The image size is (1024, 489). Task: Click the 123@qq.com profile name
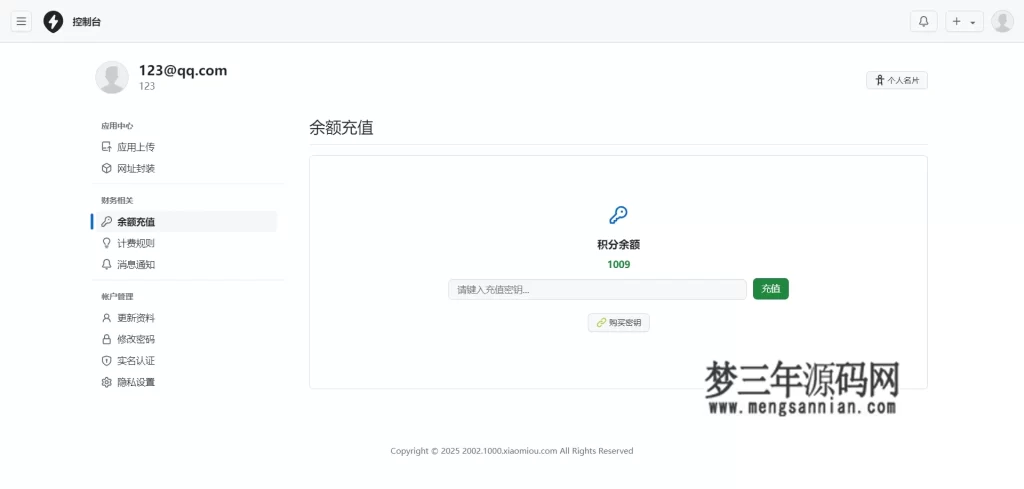(x=183, y=71)
